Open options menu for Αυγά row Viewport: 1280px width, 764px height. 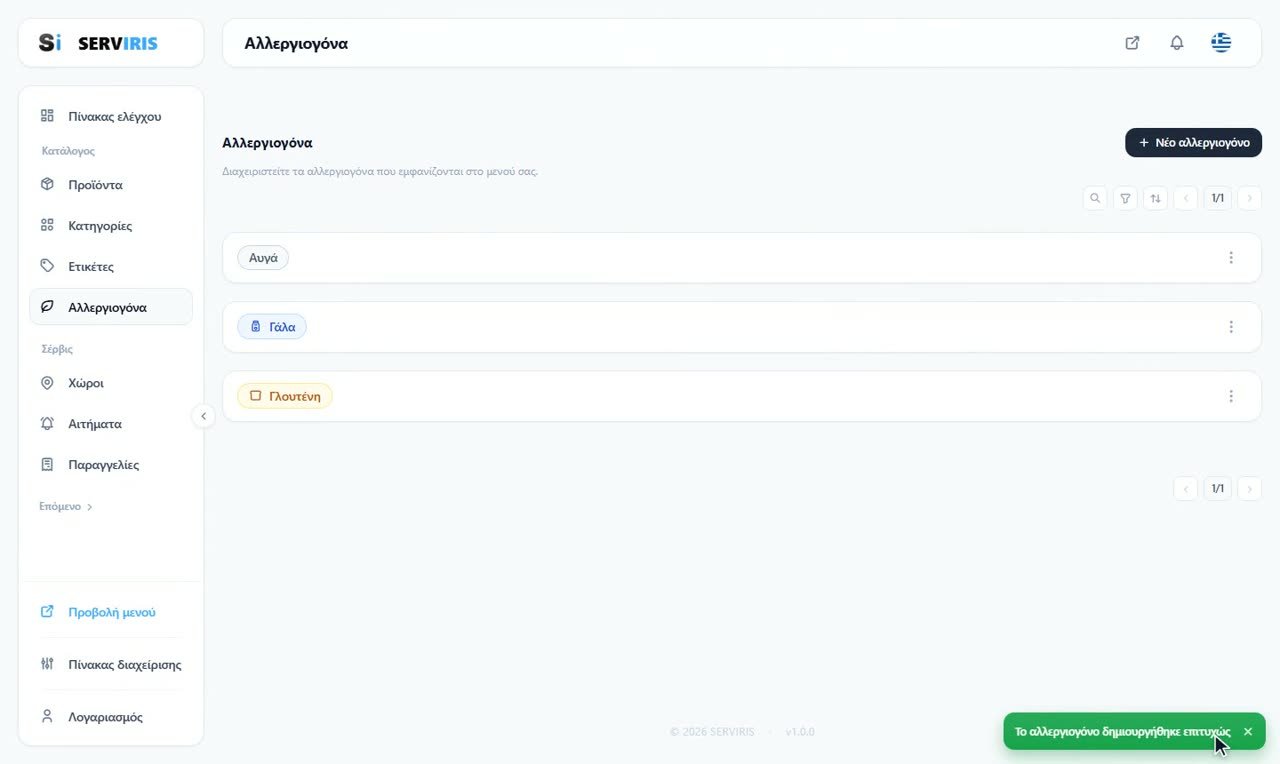1231,258
